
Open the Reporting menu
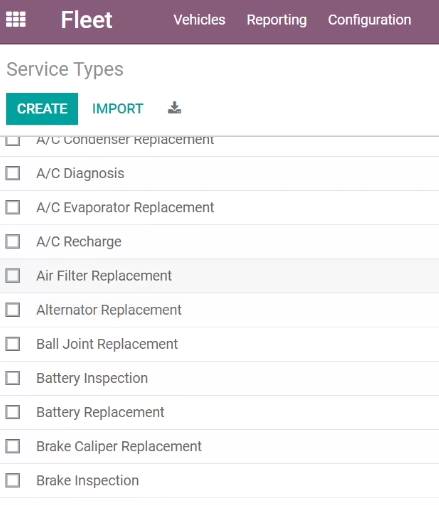(277, 20)
